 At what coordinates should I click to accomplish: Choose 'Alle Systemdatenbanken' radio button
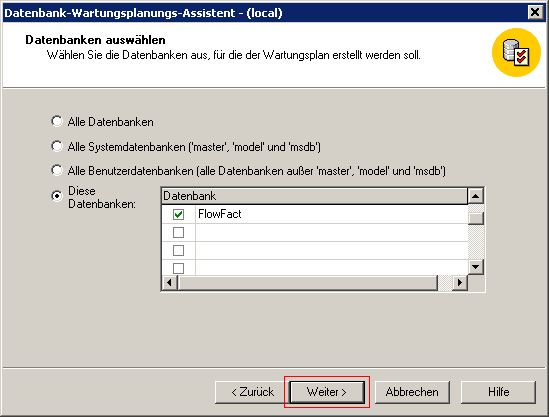click(x=57, y=146)
